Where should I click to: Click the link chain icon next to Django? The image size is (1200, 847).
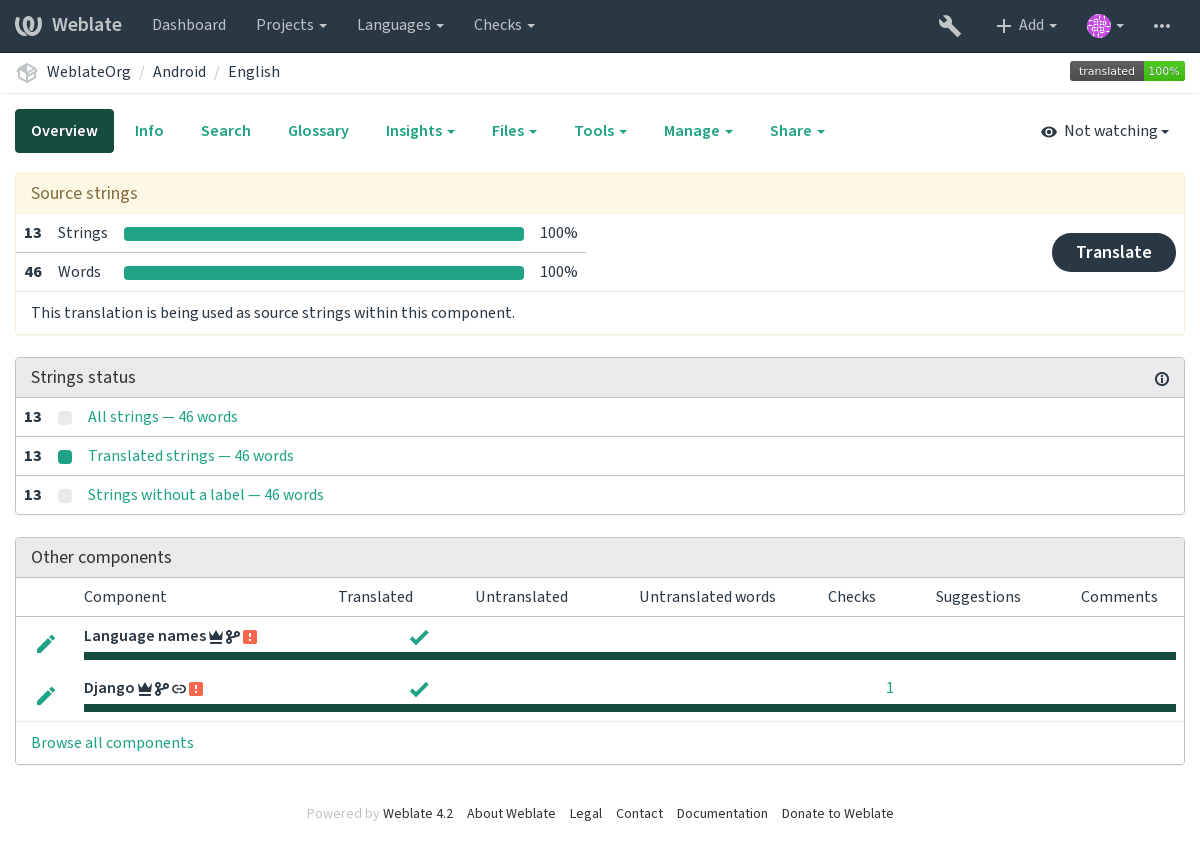179,689
